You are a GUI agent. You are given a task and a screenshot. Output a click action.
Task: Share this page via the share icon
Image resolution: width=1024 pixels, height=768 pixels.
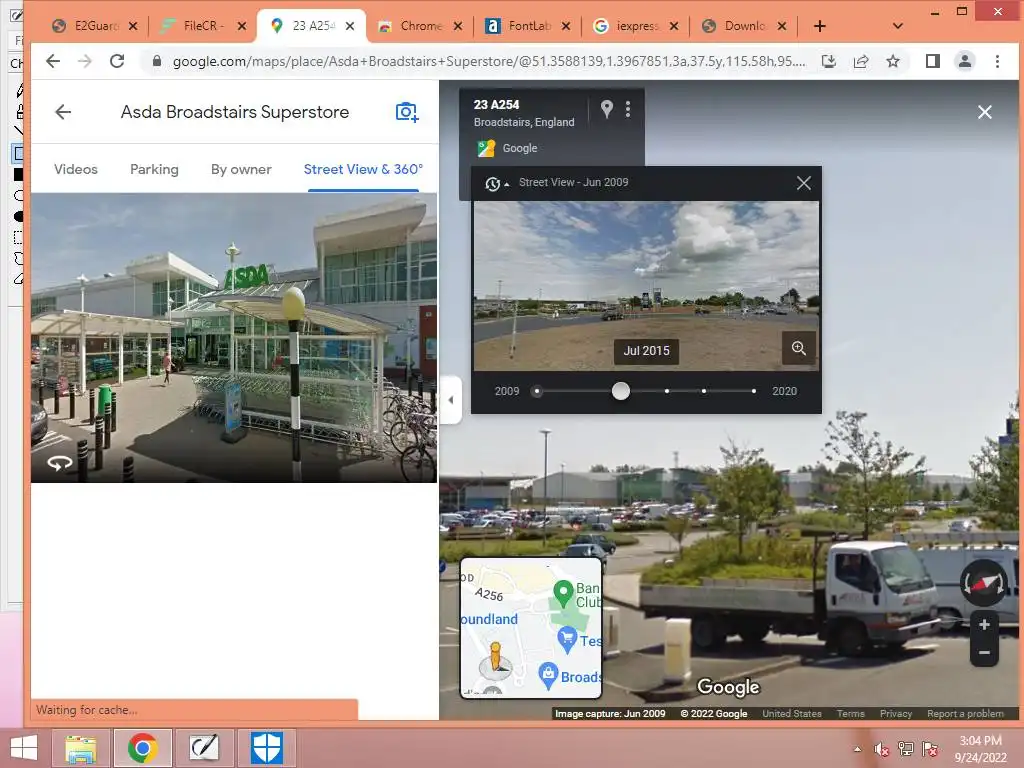pos(861,61)
